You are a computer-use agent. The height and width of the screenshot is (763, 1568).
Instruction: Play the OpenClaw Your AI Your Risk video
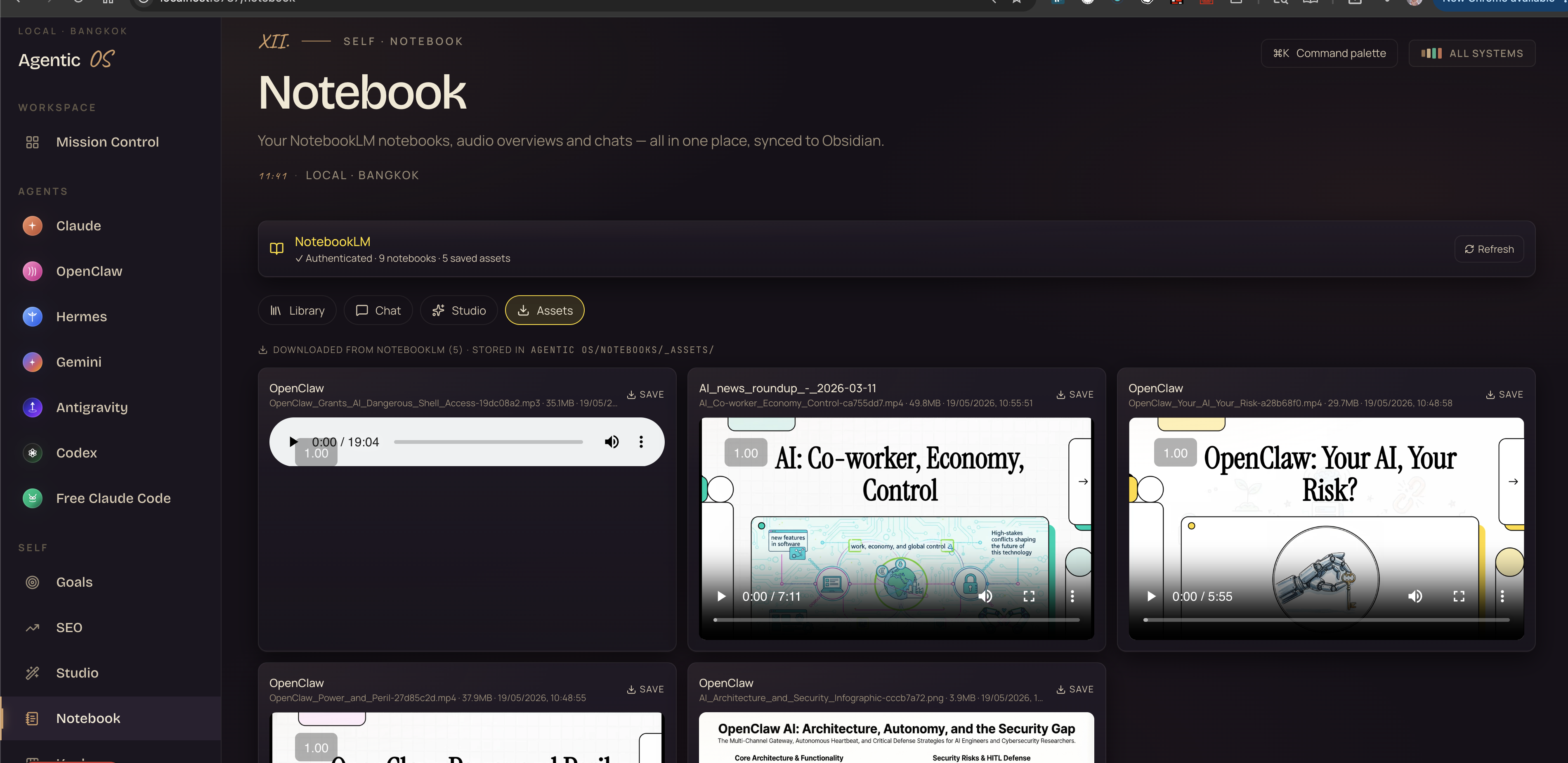(1151, 596)
